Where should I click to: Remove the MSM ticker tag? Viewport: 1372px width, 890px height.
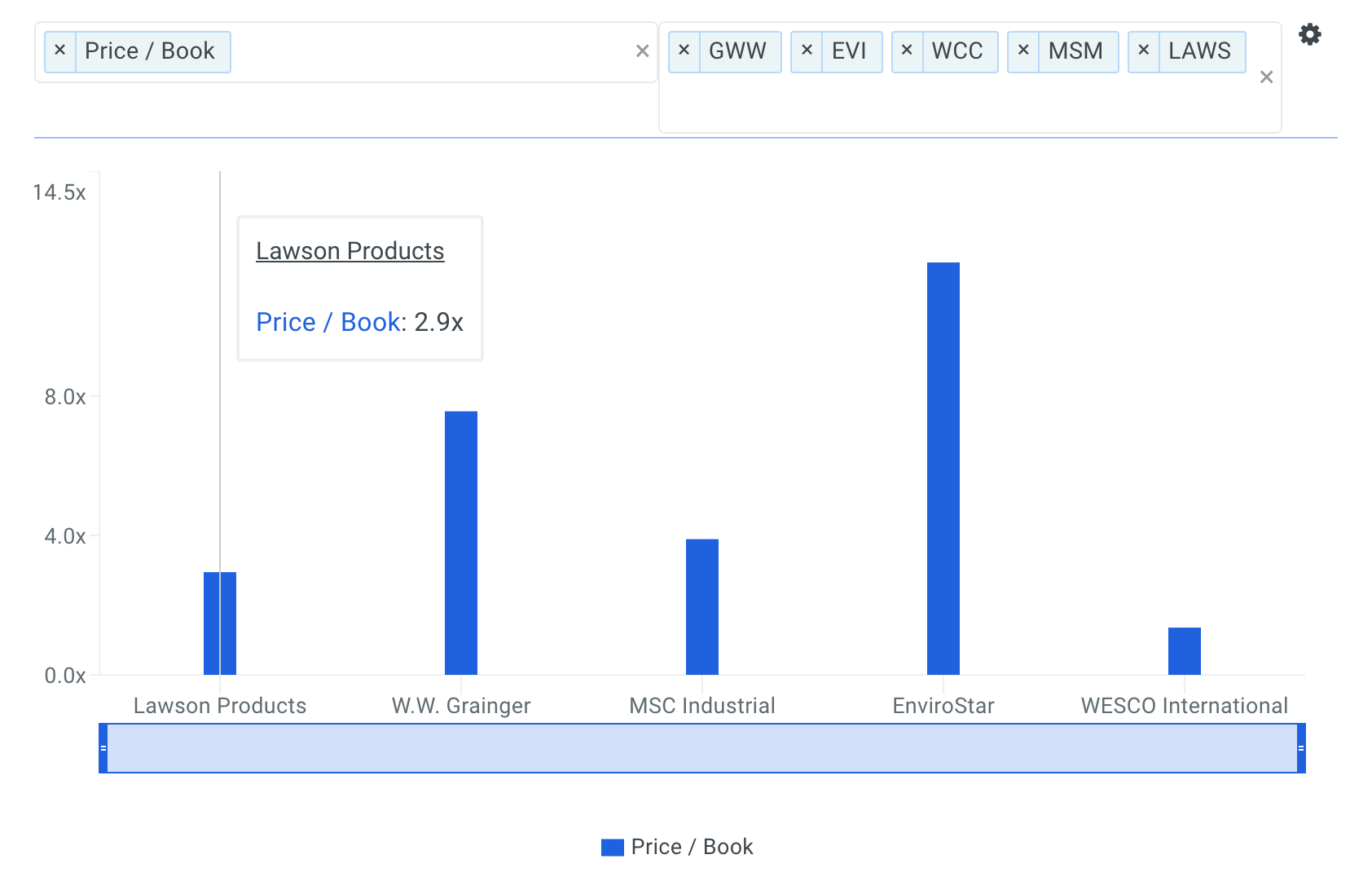tap(1023, 51)
